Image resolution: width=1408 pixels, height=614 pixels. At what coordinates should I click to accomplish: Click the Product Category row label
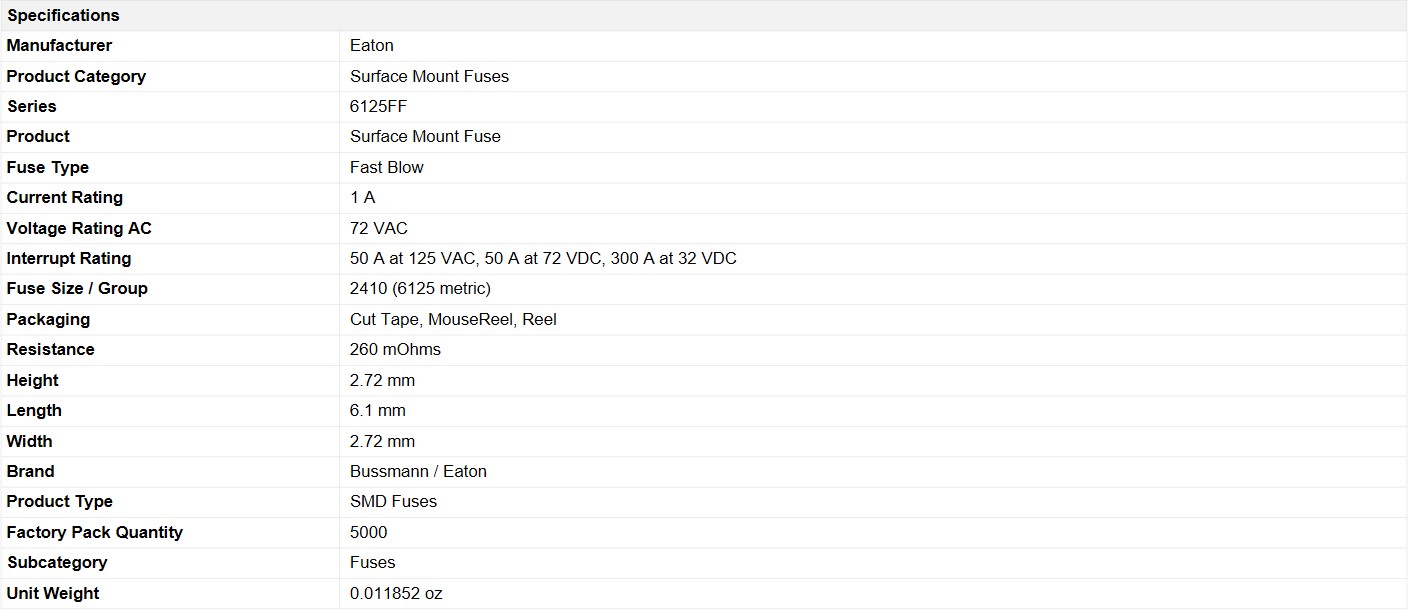pyautogui.click(x=76, y=76)
